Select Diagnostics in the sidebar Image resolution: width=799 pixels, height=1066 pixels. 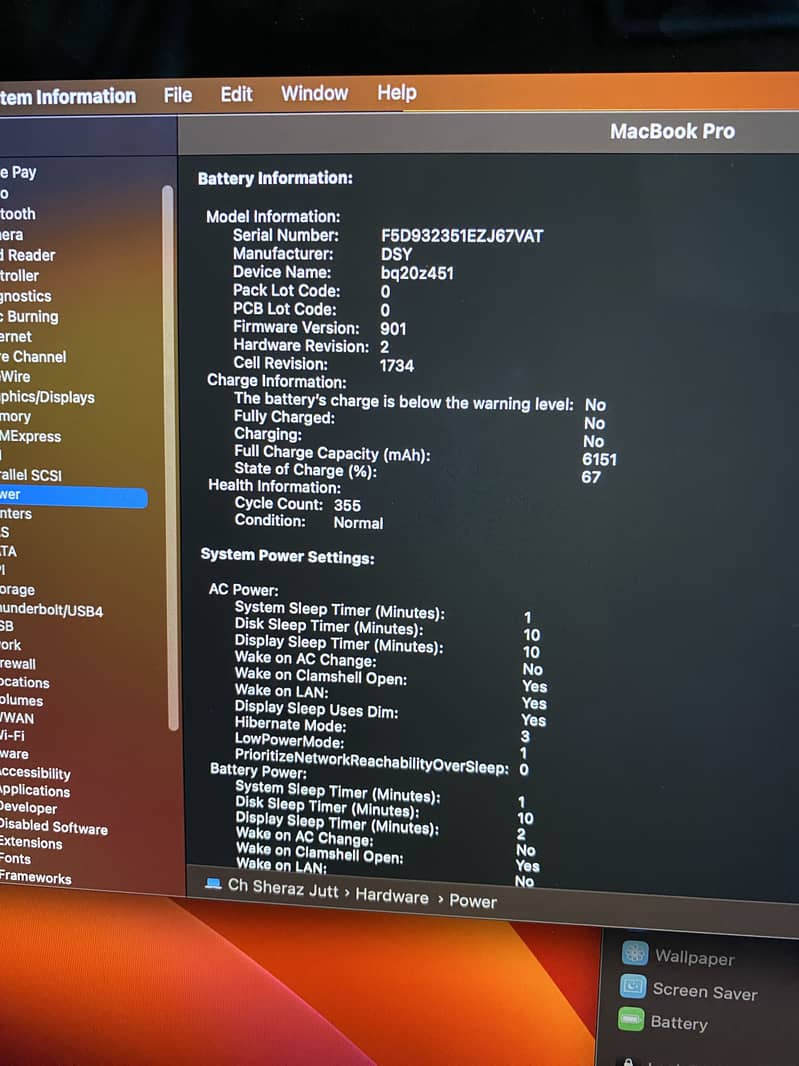tap(26, 296)
